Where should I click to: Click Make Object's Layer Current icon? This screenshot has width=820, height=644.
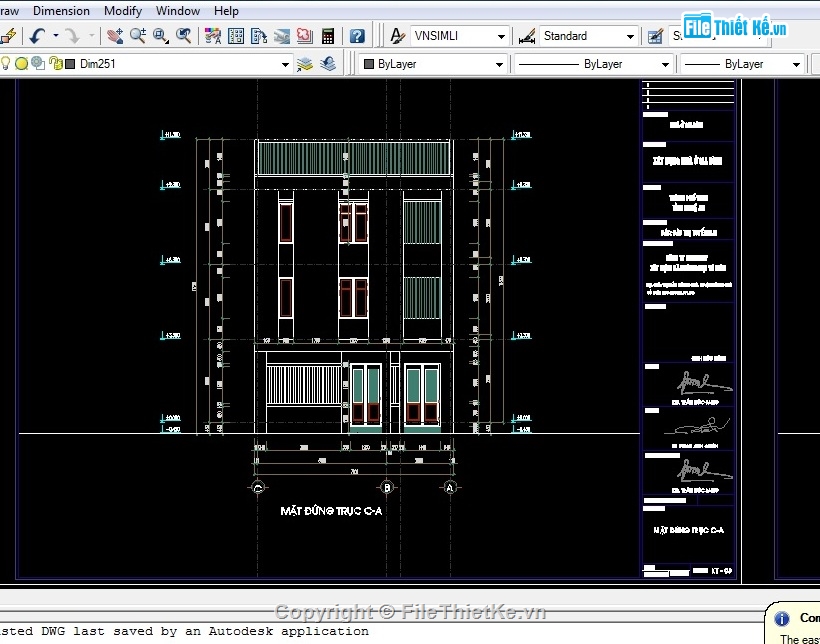pos(305,64)
